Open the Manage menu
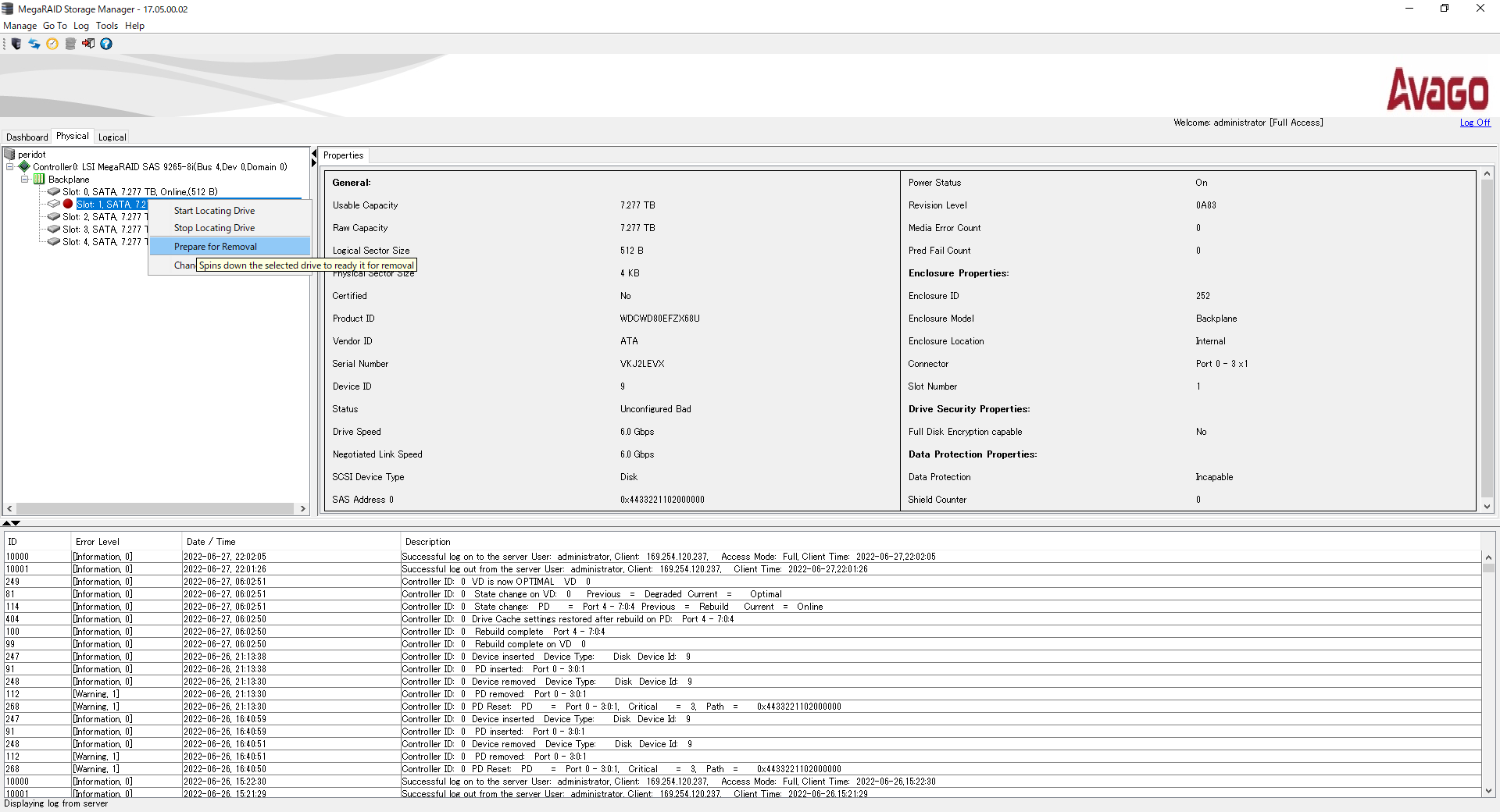 20,26
